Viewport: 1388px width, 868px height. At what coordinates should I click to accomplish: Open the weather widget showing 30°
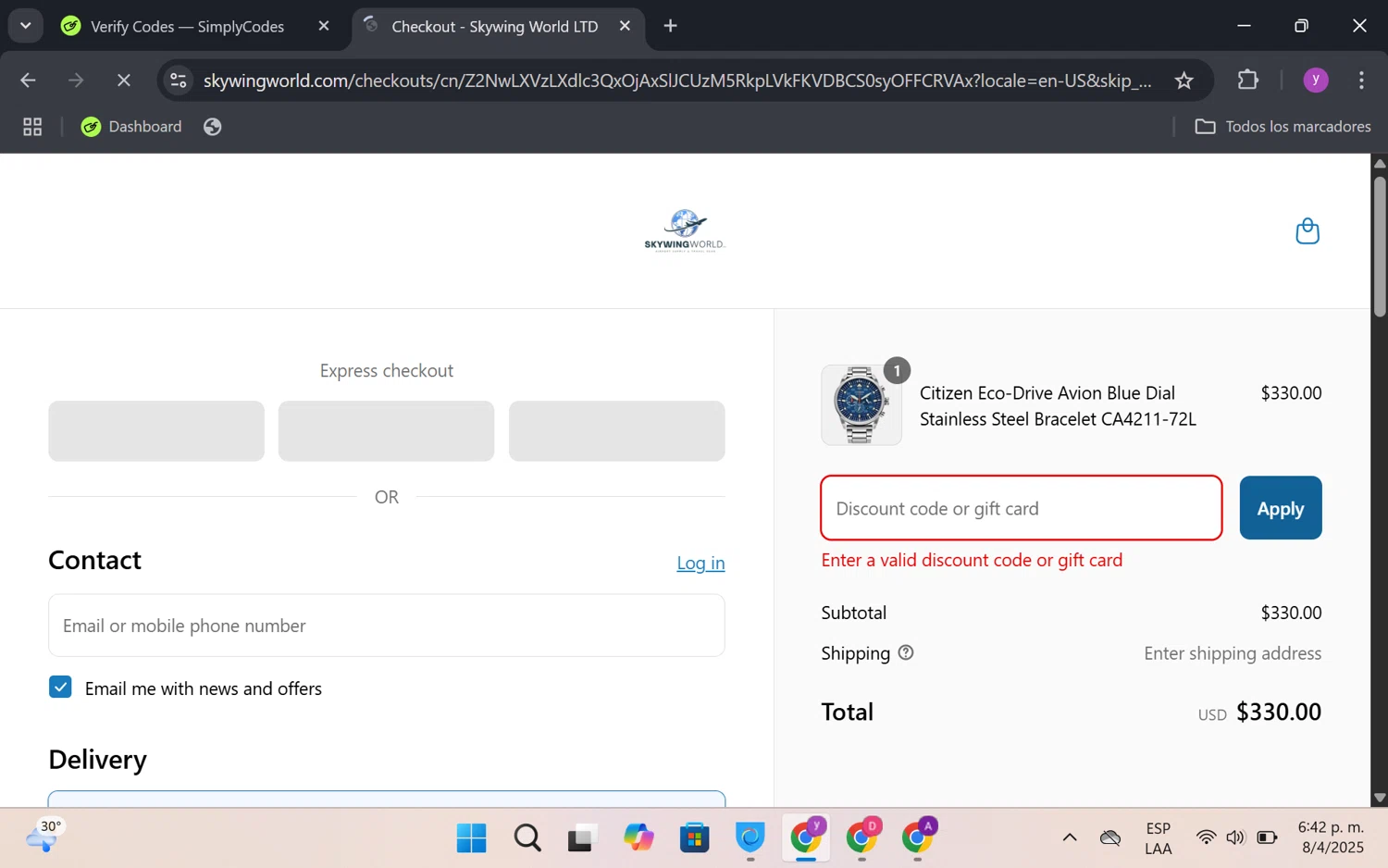point(44,836)
